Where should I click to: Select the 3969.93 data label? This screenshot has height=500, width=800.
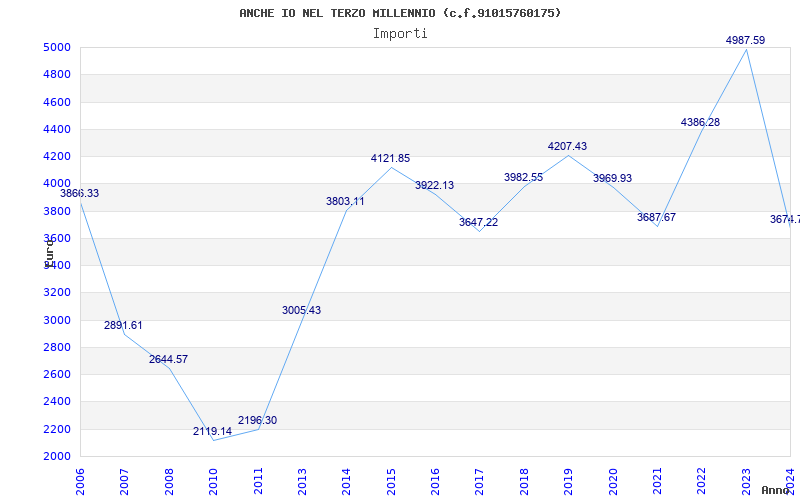click(x=612, y=179)
